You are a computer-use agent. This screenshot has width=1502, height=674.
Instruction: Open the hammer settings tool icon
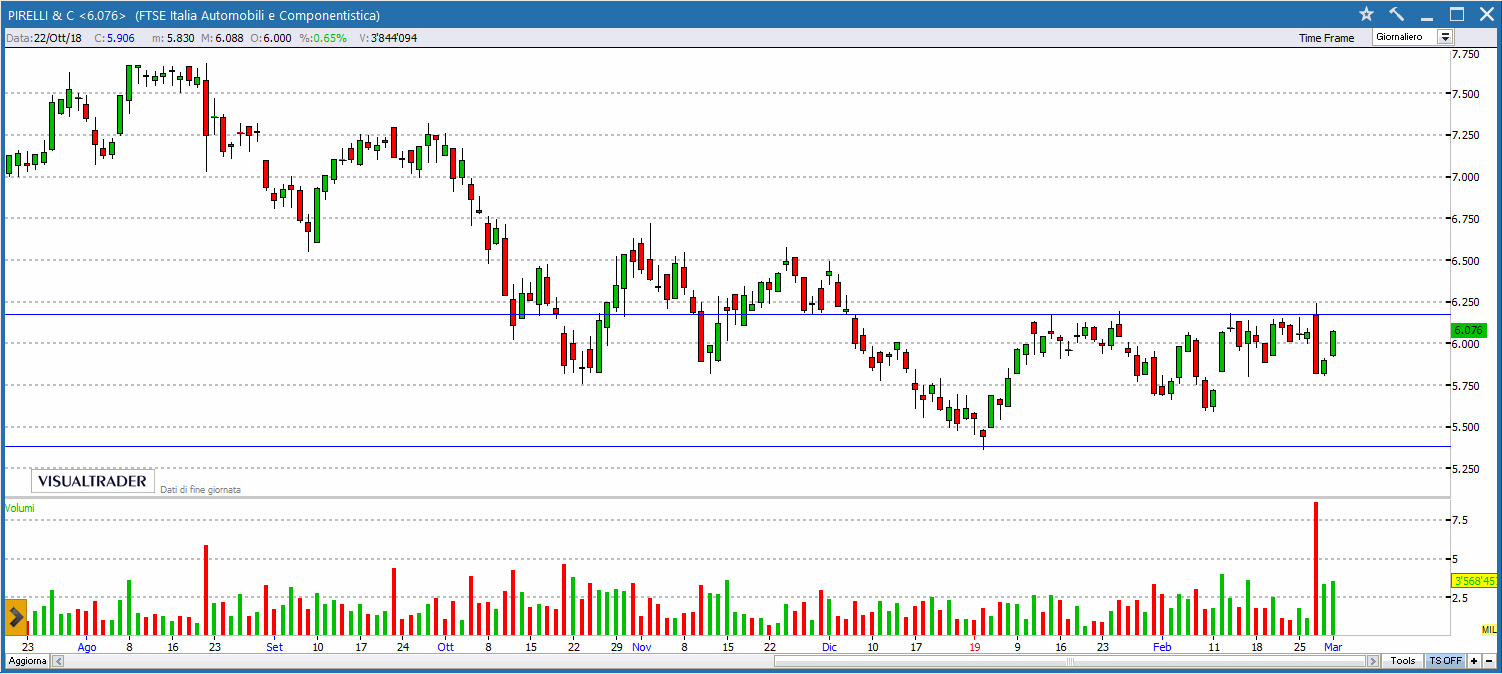click(1396, 14)
